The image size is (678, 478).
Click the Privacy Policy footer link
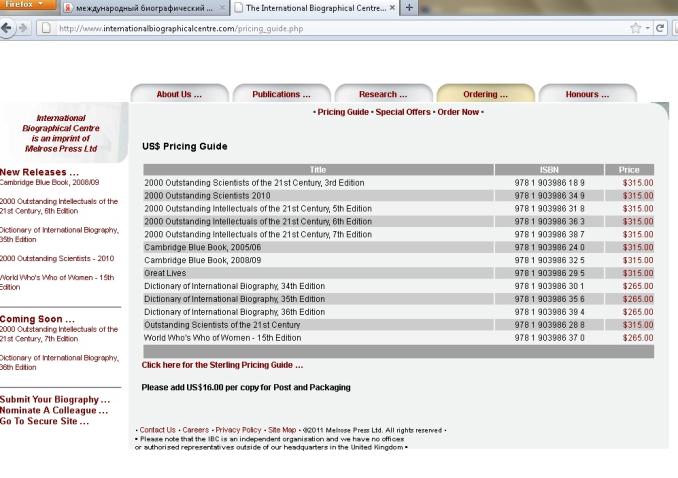(x=238, y=430)
